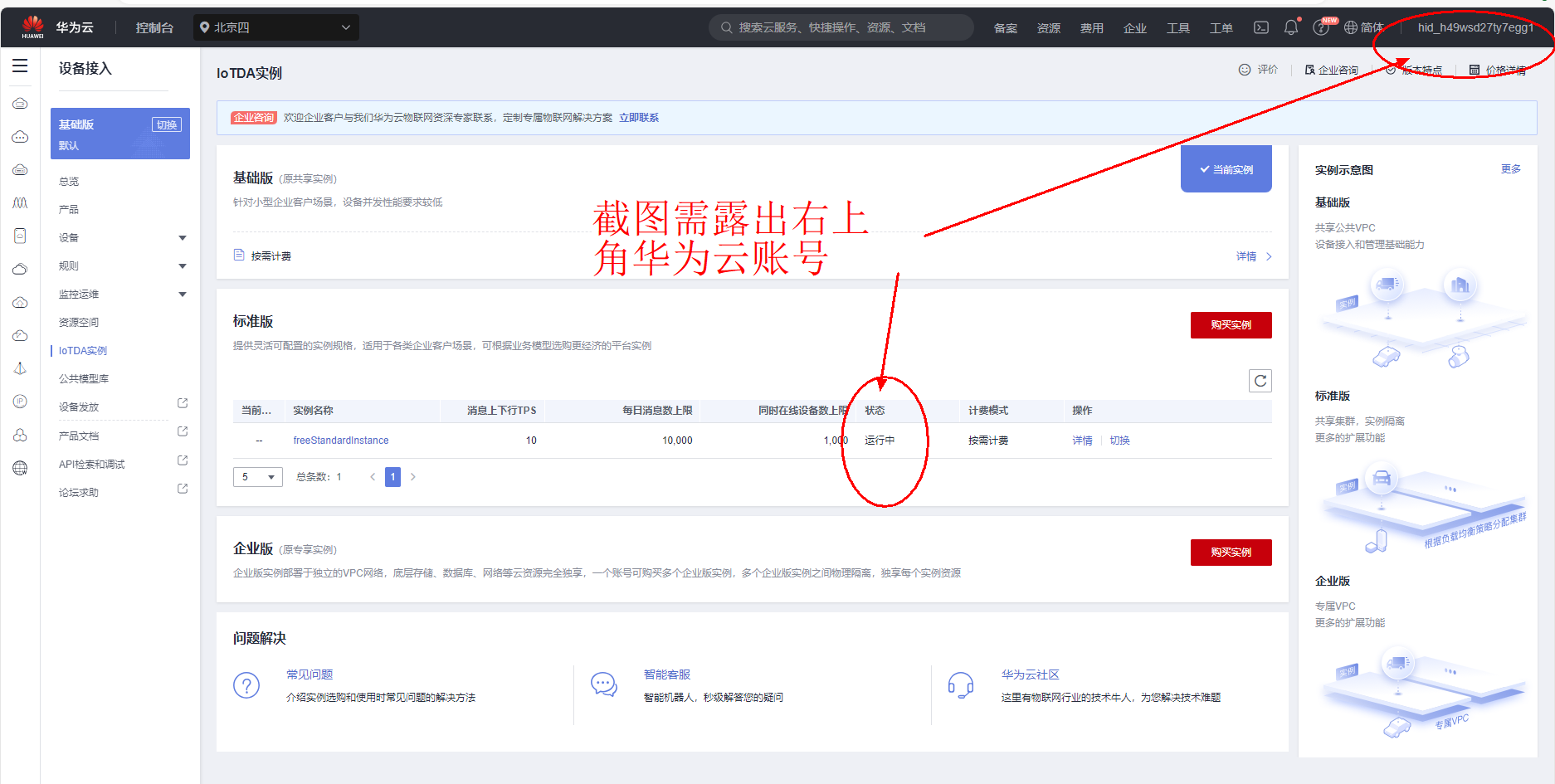Select IoTDA实例 in the sidebar
The width and height of the screenshot is (1555, 784).
click(83, 351)
